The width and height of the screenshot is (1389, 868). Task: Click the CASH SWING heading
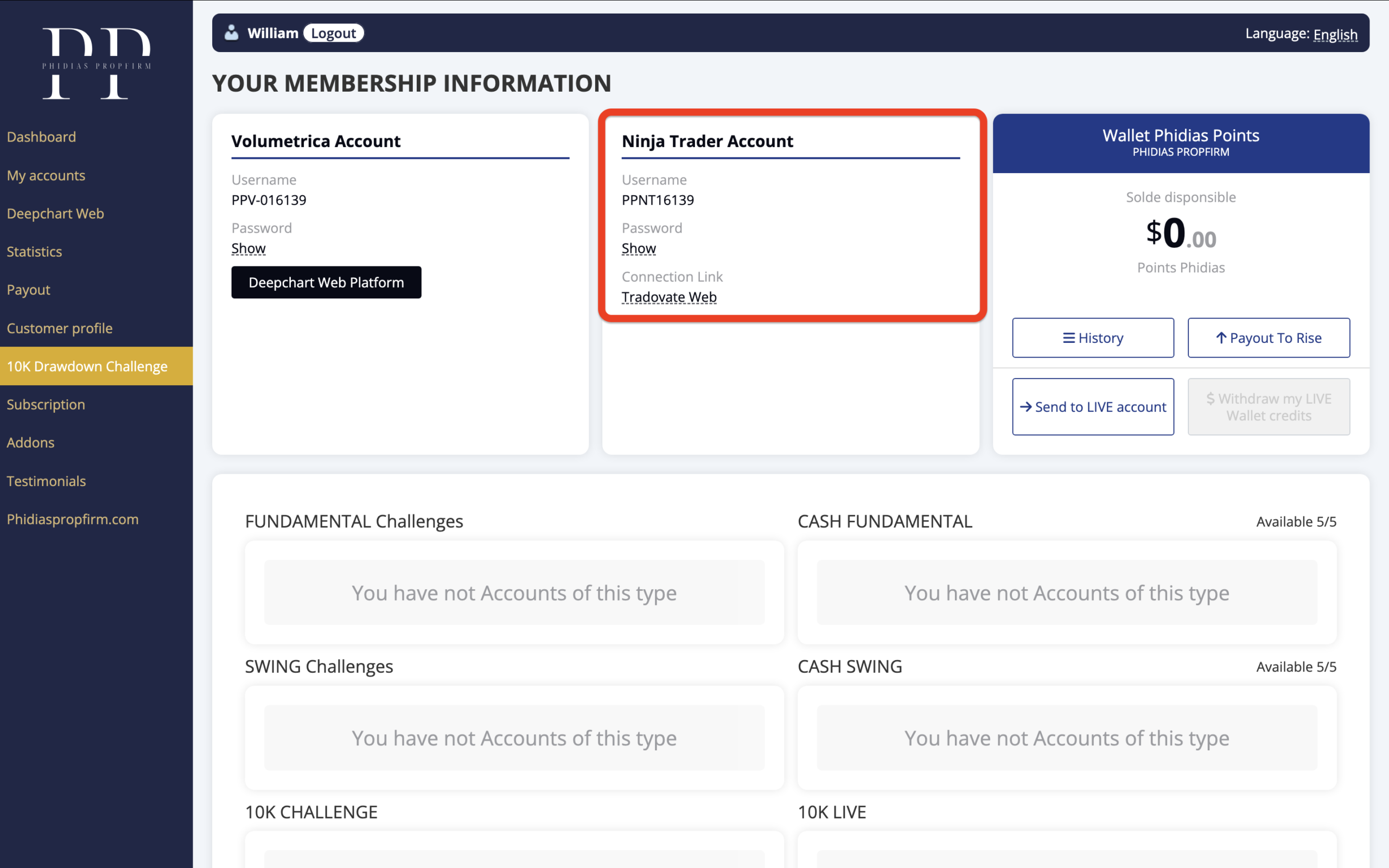850,667
